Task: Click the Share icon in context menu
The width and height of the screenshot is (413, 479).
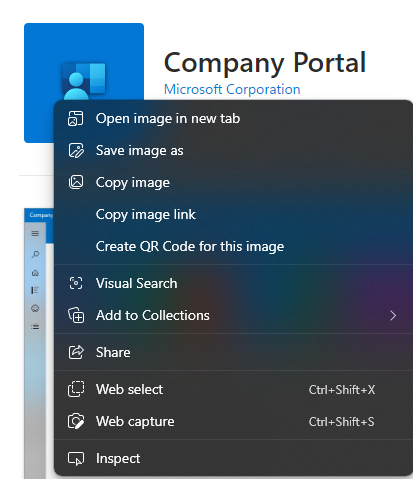Action: [76, 352]
